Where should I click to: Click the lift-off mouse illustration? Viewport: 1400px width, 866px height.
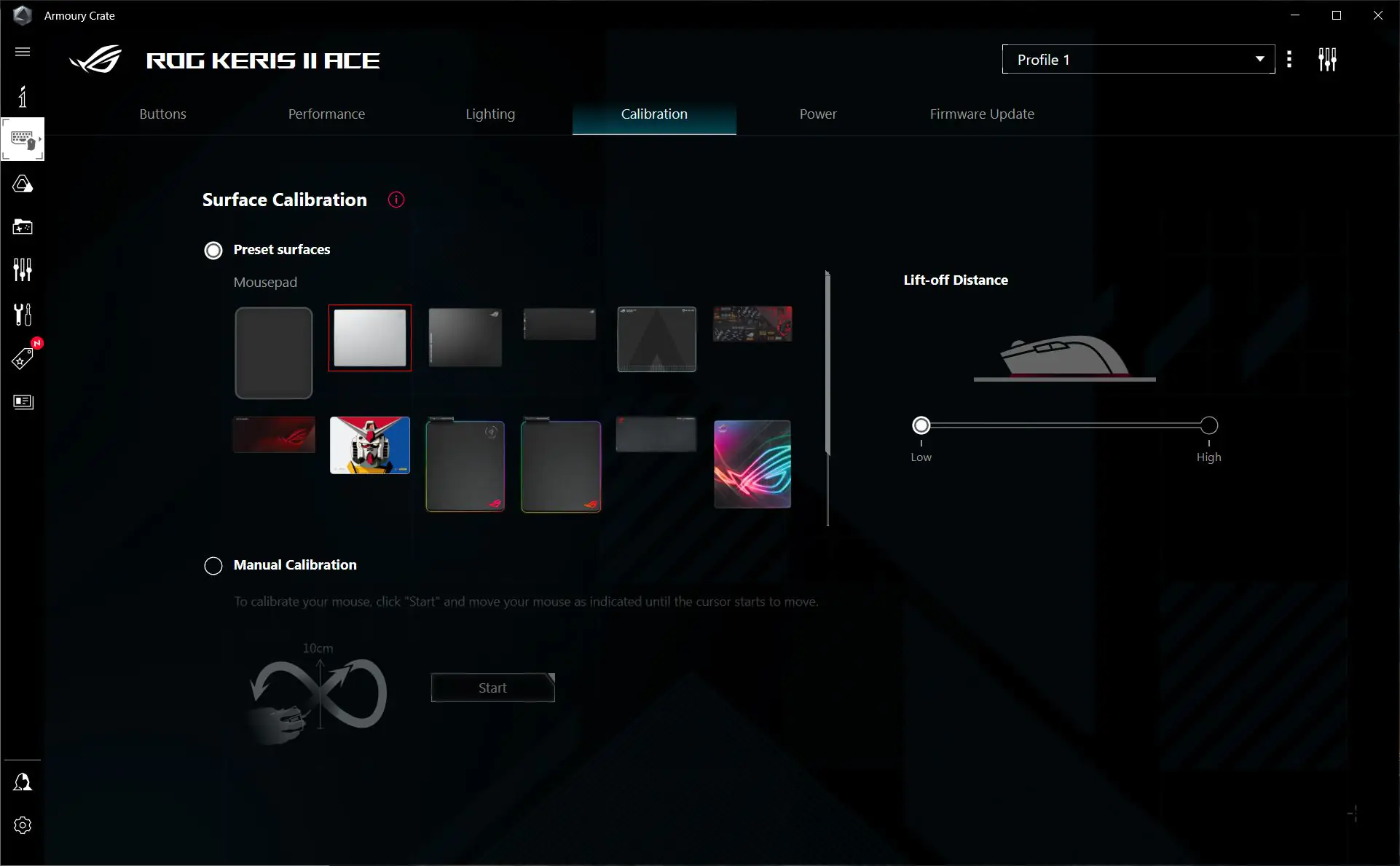tap(1065, 358)
